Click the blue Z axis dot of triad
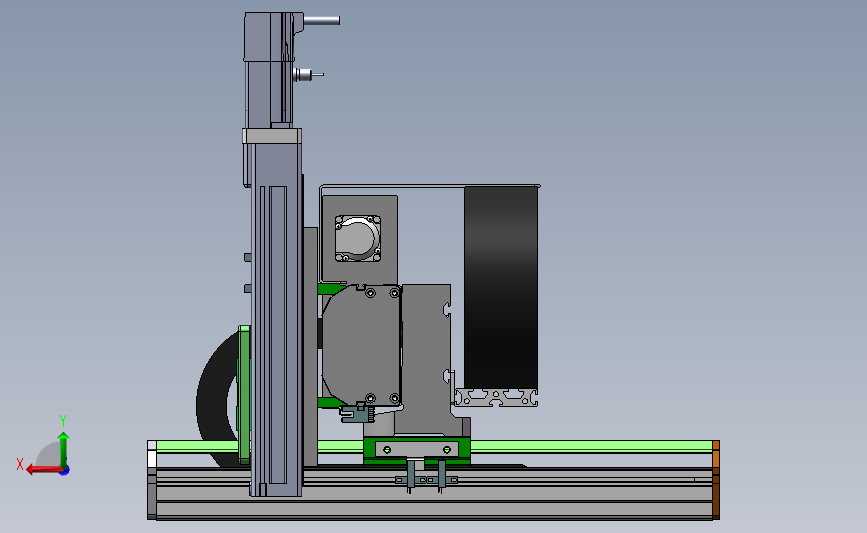 click(65, 471)
